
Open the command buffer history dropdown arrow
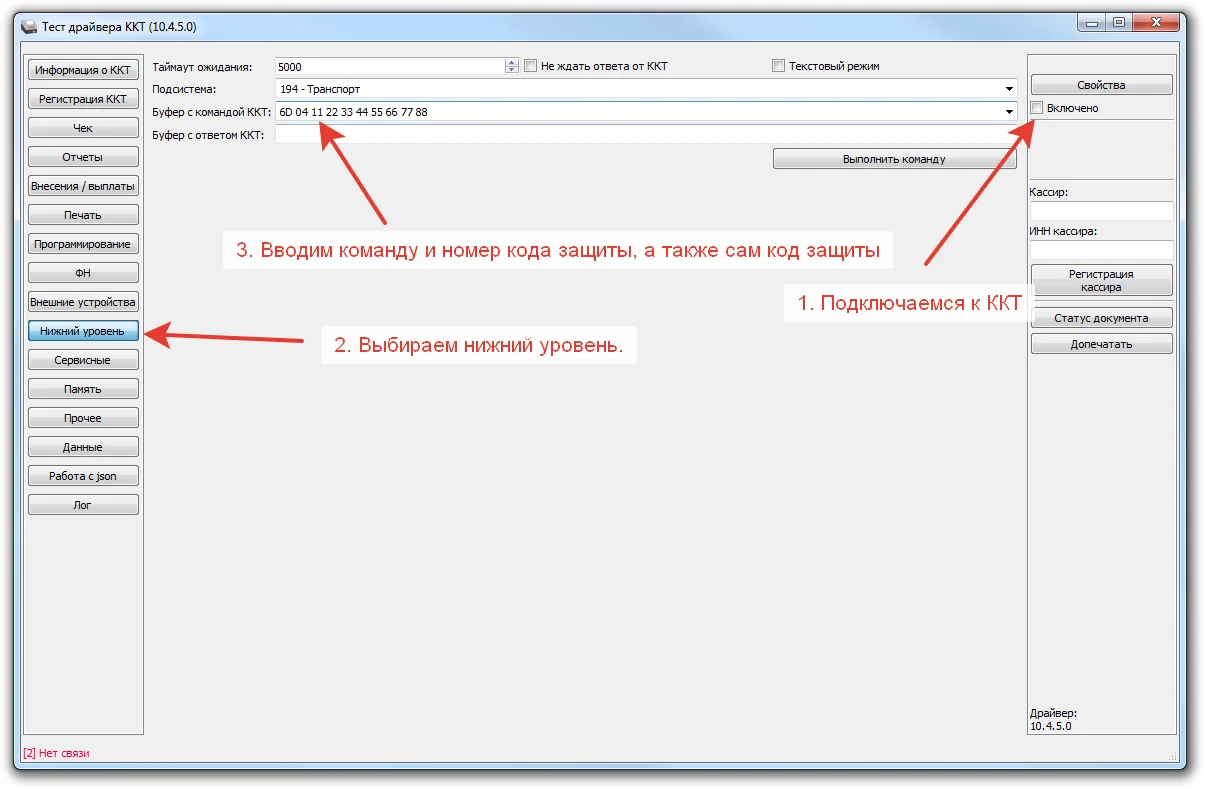point(1010,112)
